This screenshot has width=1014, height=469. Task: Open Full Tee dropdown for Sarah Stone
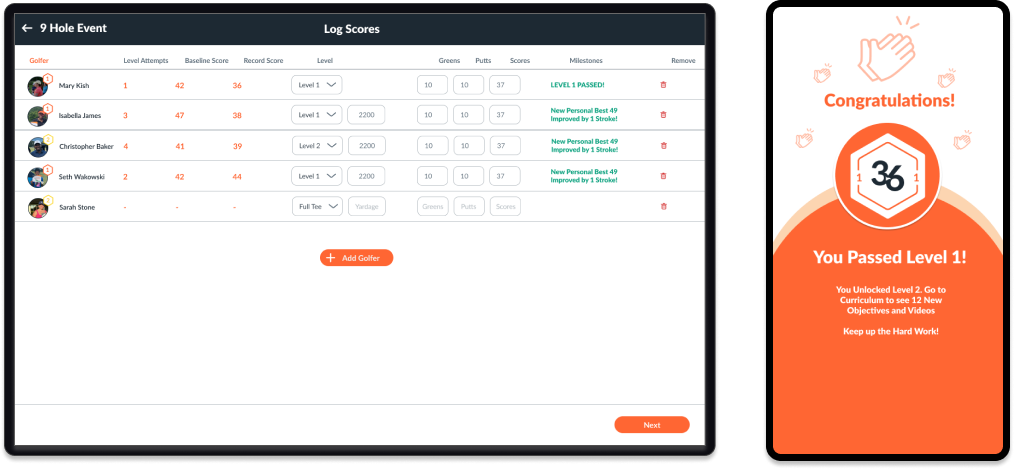pyautogui.click(x=318, y=206)
